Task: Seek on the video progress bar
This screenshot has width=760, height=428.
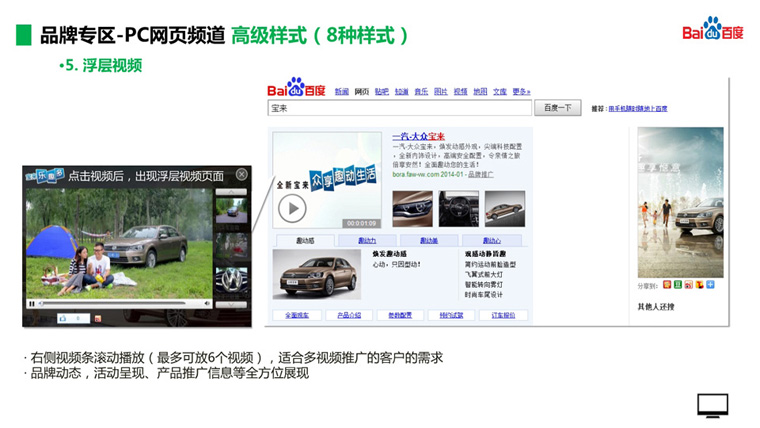Action: pos(112,303)
